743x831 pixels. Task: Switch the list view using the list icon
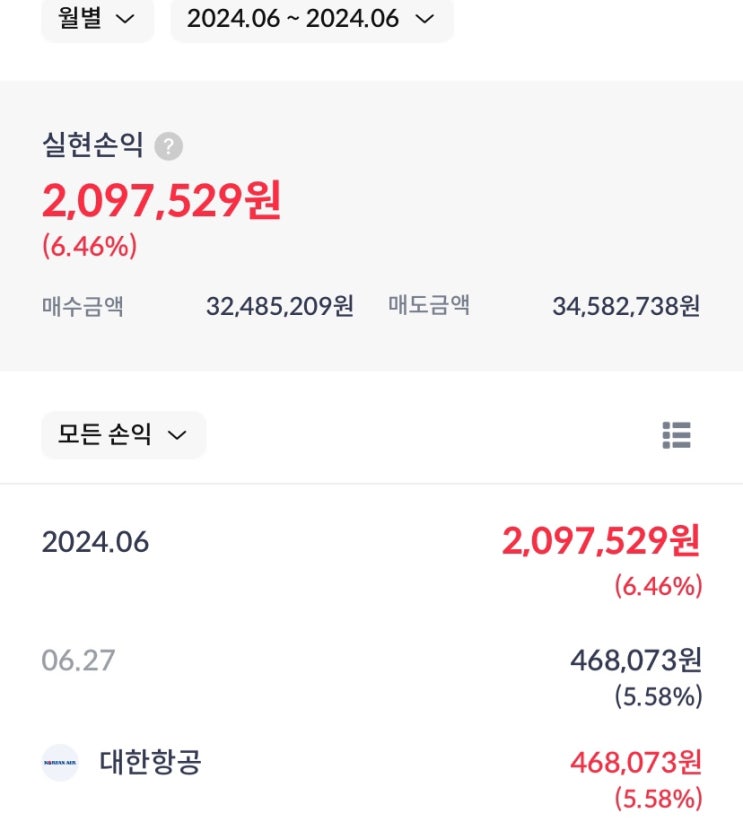coord(676,435)
